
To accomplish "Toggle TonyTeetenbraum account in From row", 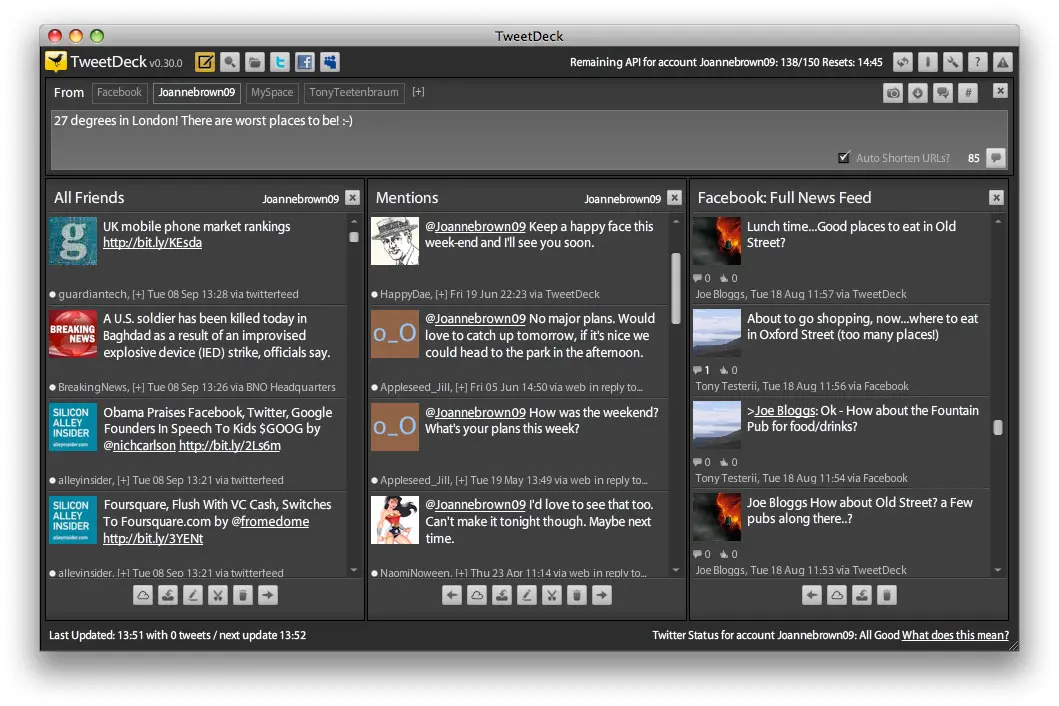I will [354, 93].
